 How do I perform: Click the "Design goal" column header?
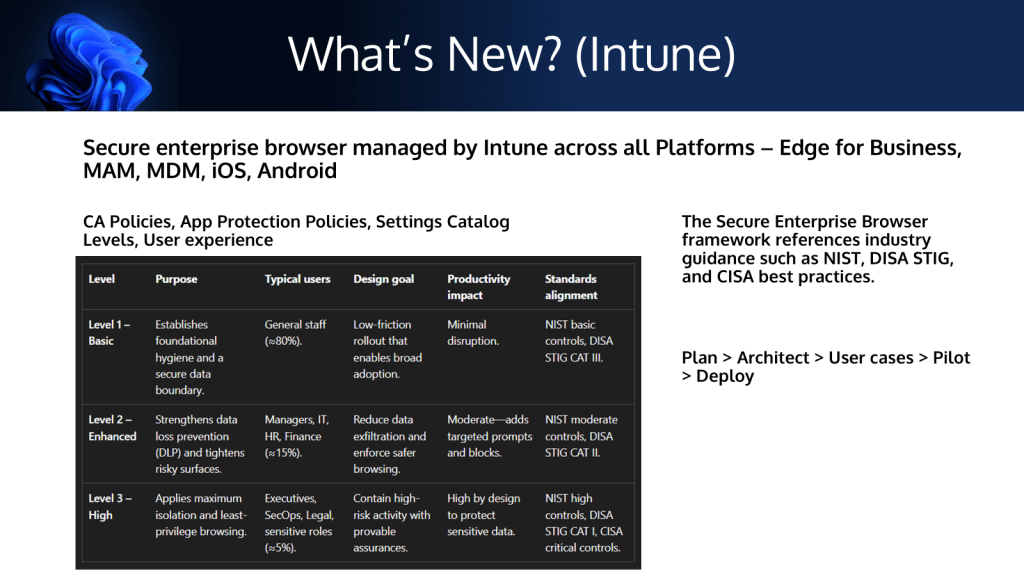coord(383,279)
